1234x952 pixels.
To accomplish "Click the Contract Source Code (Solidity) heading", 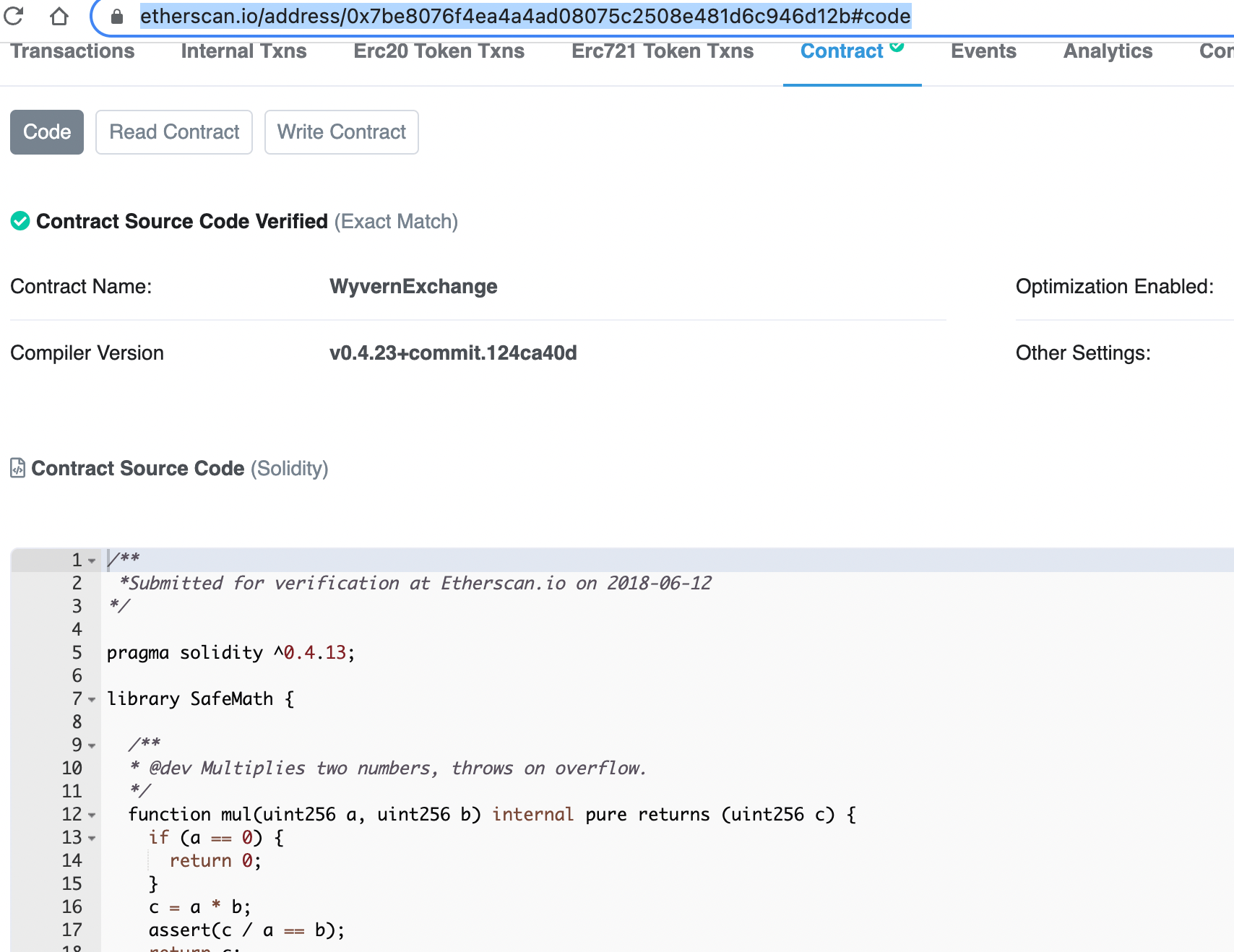I will 180,468.
